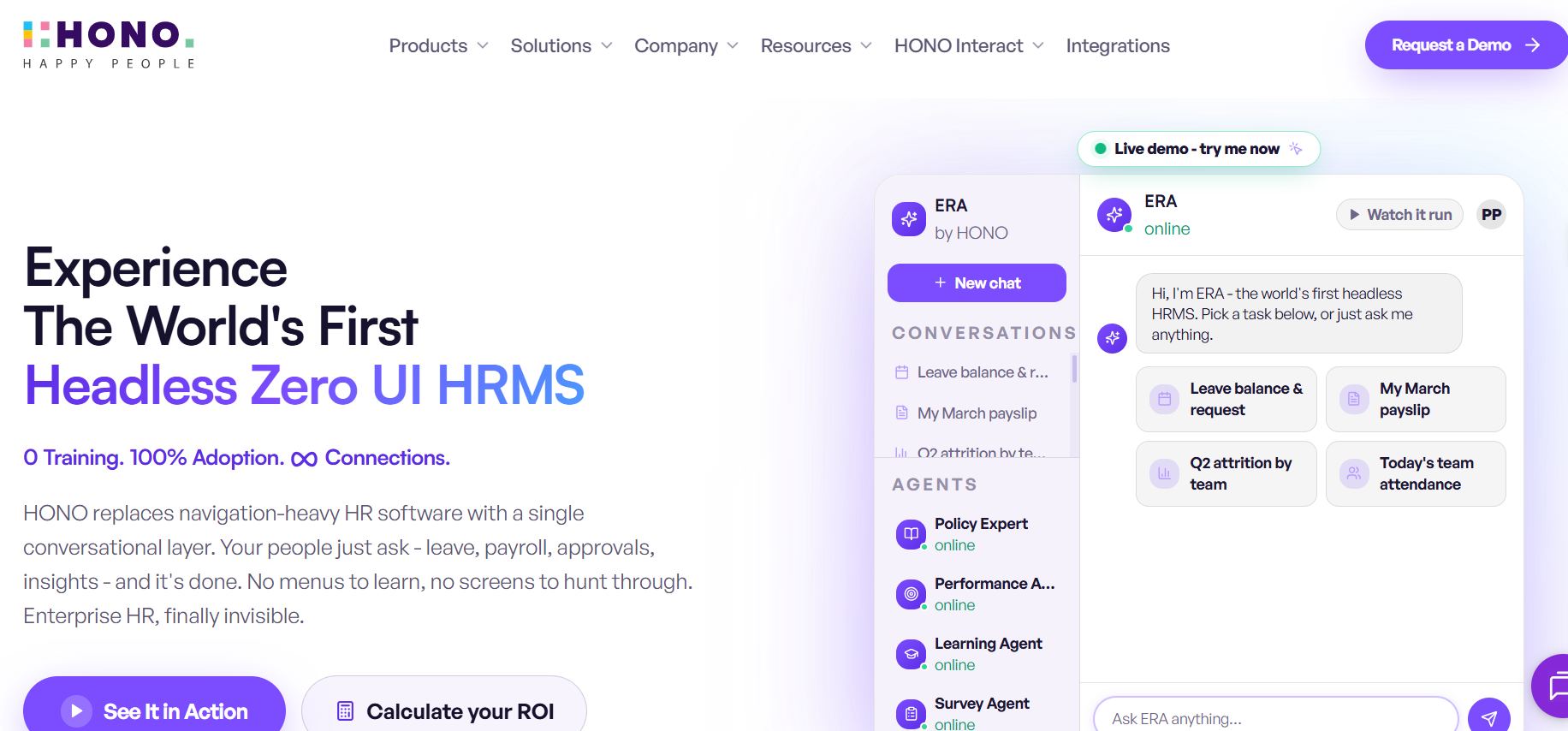Viewport: 1568px width, 731px height.
Task: Click the Request a Demo button
Action: click(x=1466, y=45)
